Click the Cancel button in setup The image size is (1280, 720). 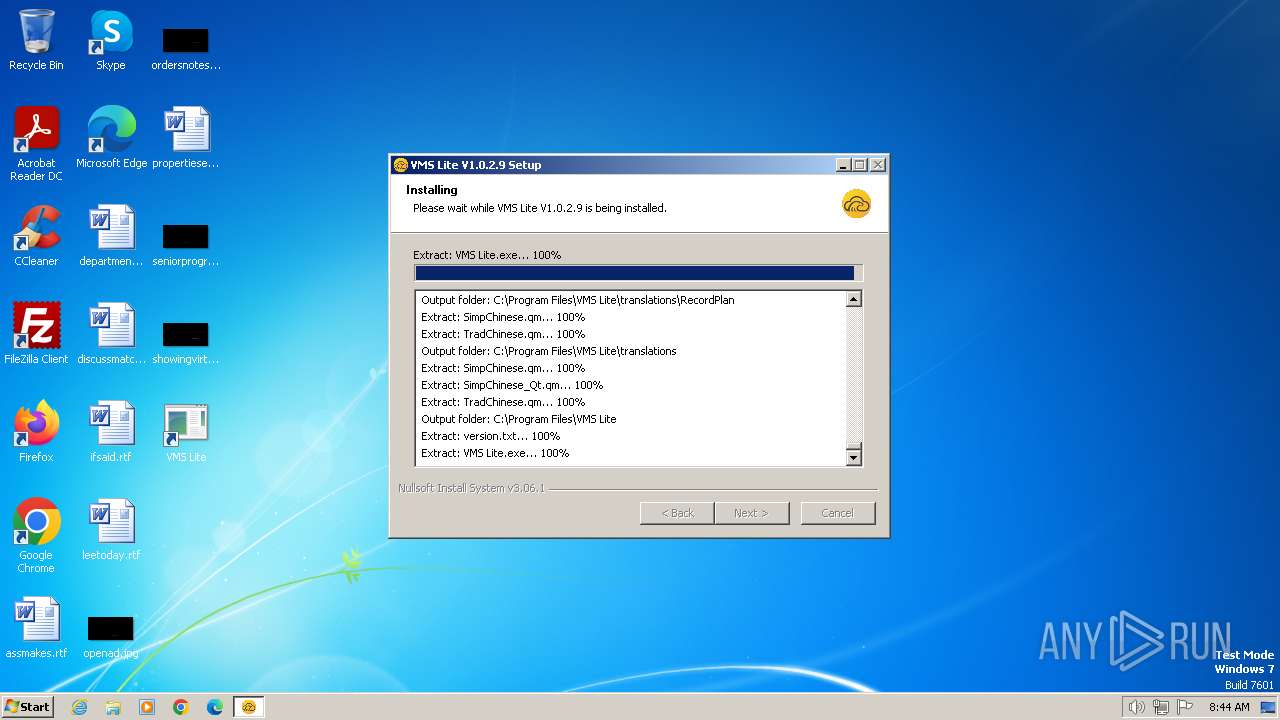838,513
